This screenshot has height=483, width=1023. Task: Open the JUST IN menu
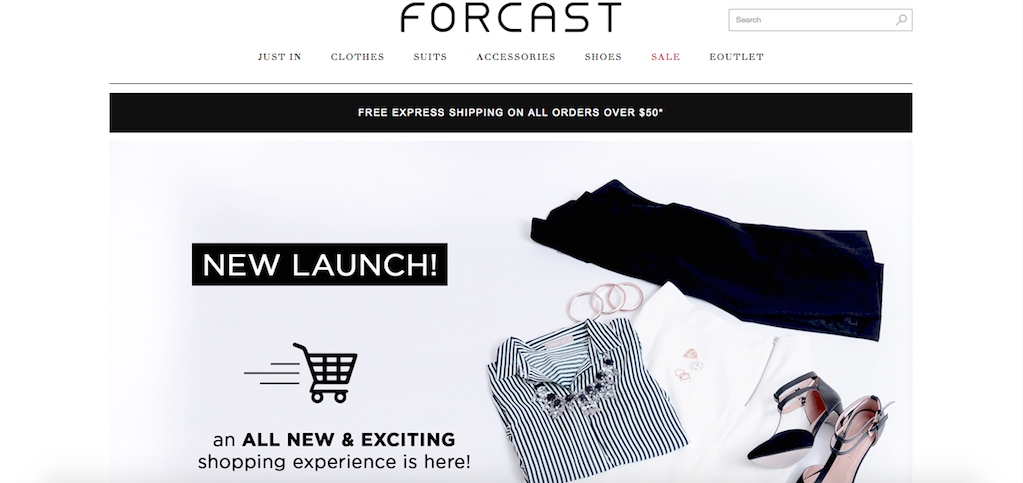279,57
